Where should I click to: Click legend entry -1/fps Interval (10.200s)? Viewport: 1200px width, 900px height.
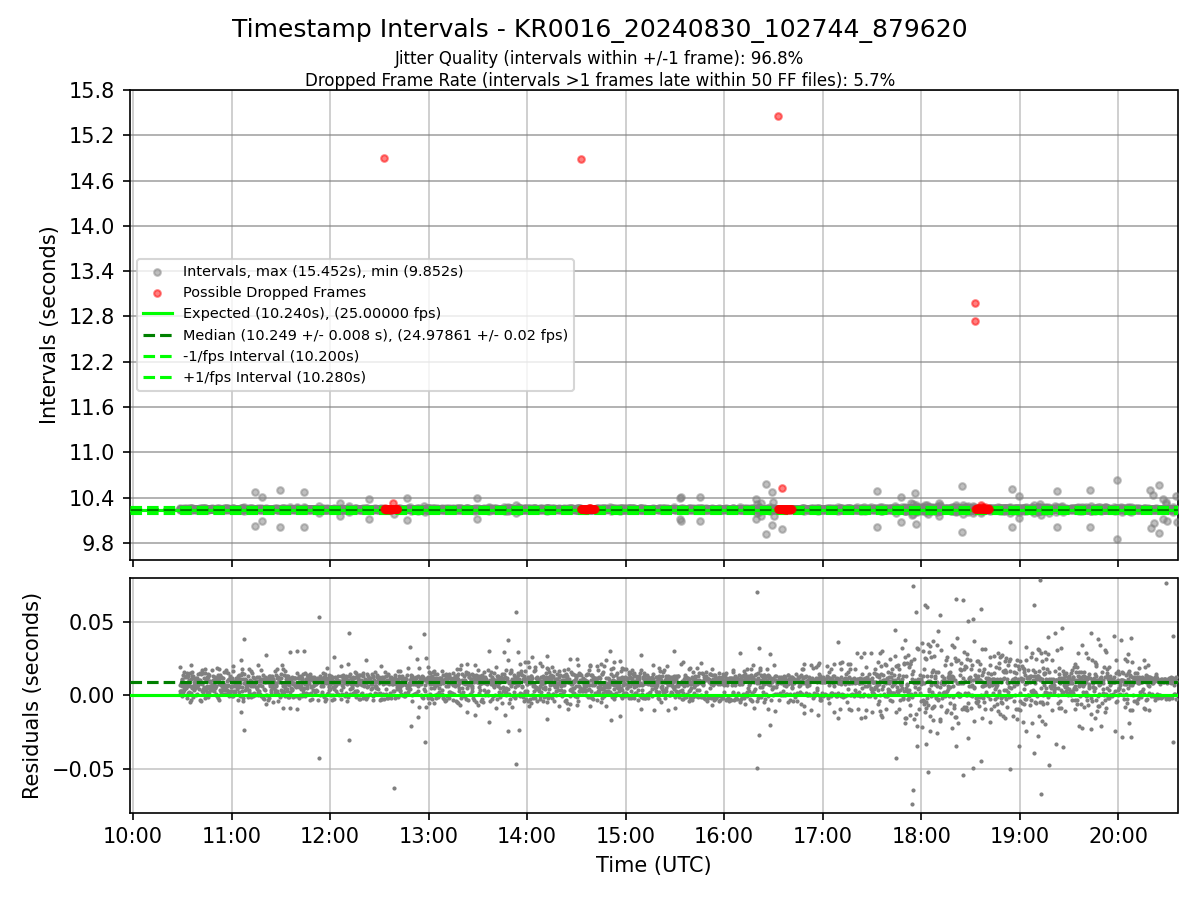271,356
